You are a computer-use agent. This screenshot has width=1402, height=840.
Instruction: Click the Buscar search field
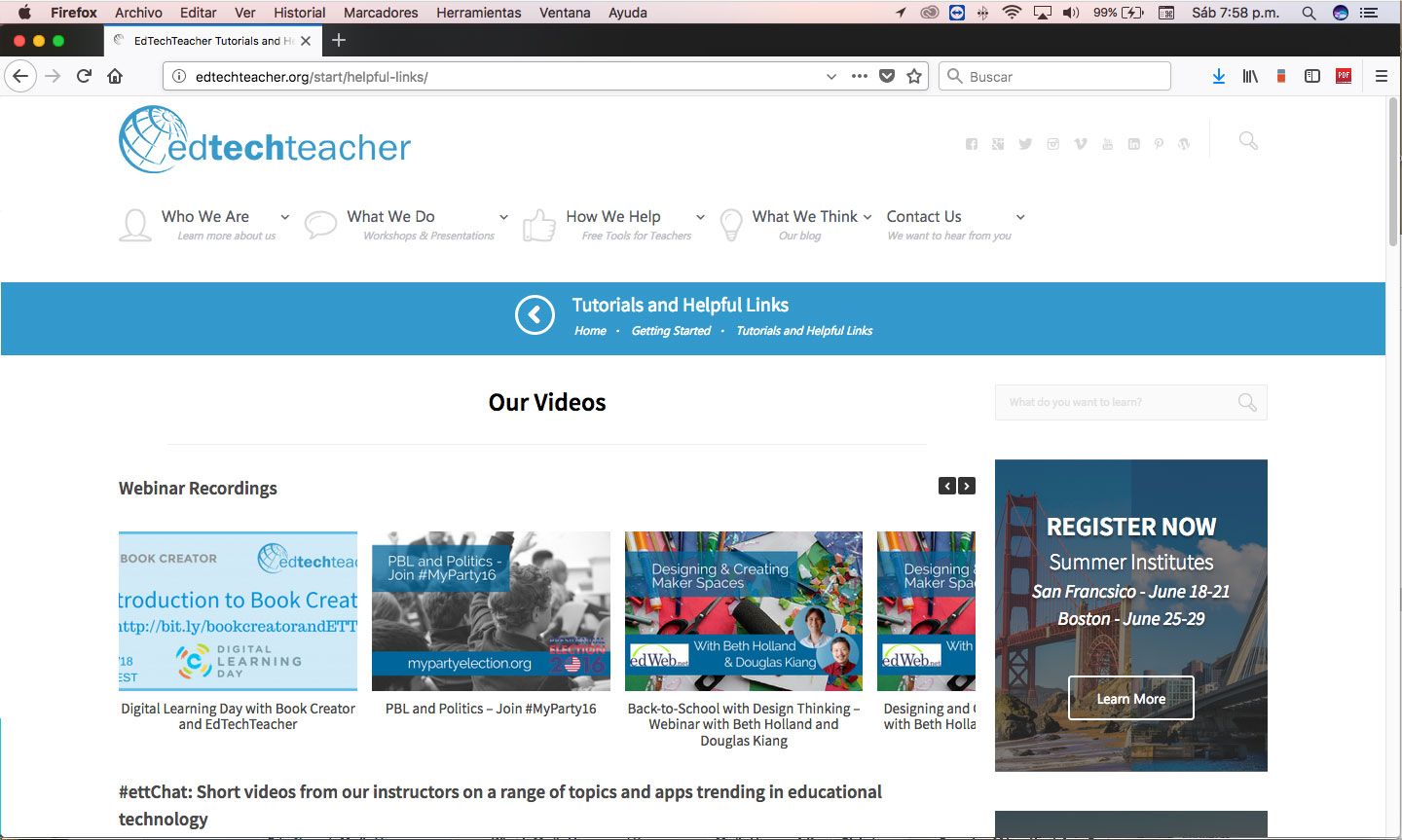pos(1054,76)
